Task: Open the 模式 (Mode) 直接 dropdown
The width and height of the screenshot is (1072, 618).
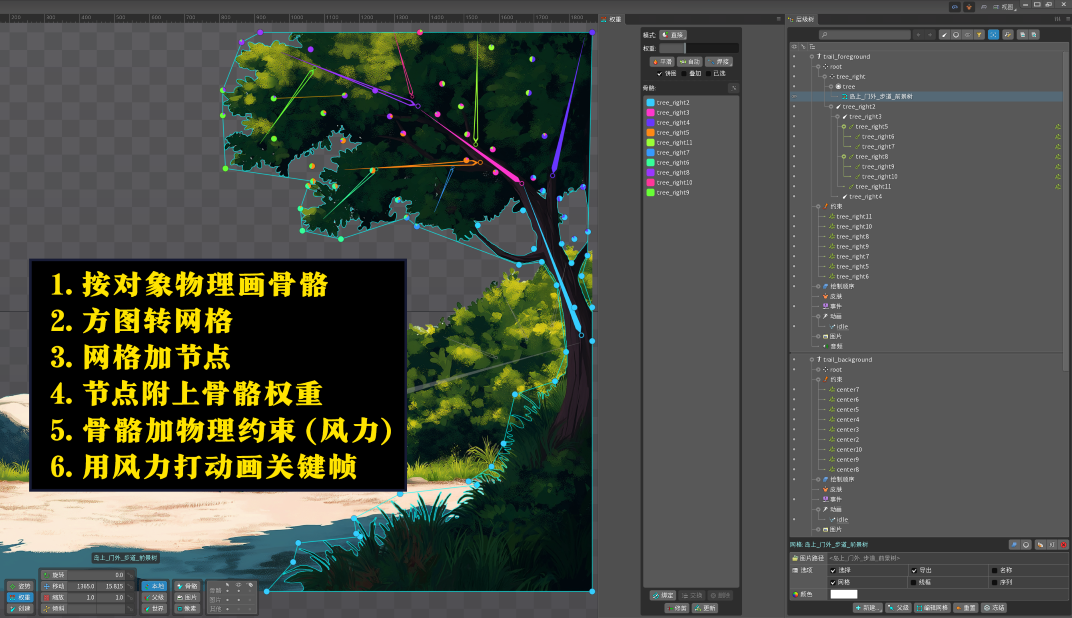Action: point(672,35)
